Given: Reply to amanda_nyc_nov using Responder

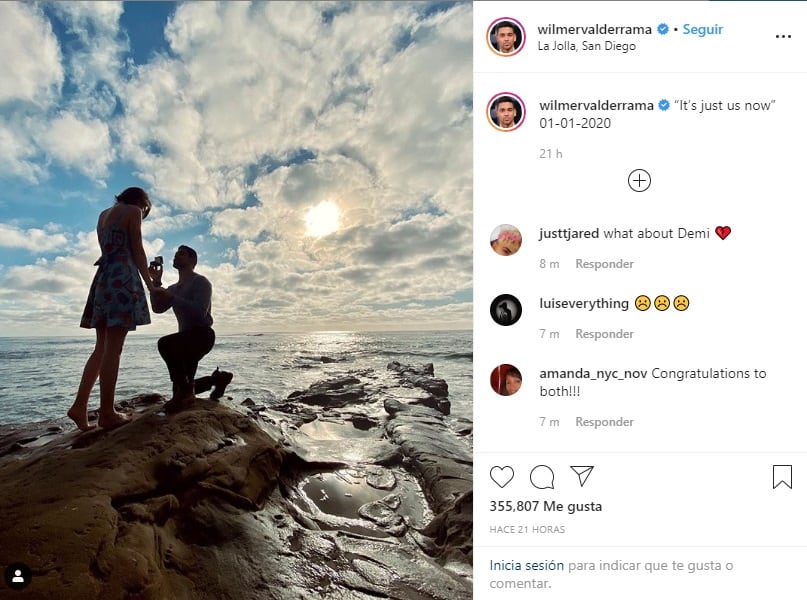Looking at the screenshot, I should pyautogui.click(x=604, y=422).
